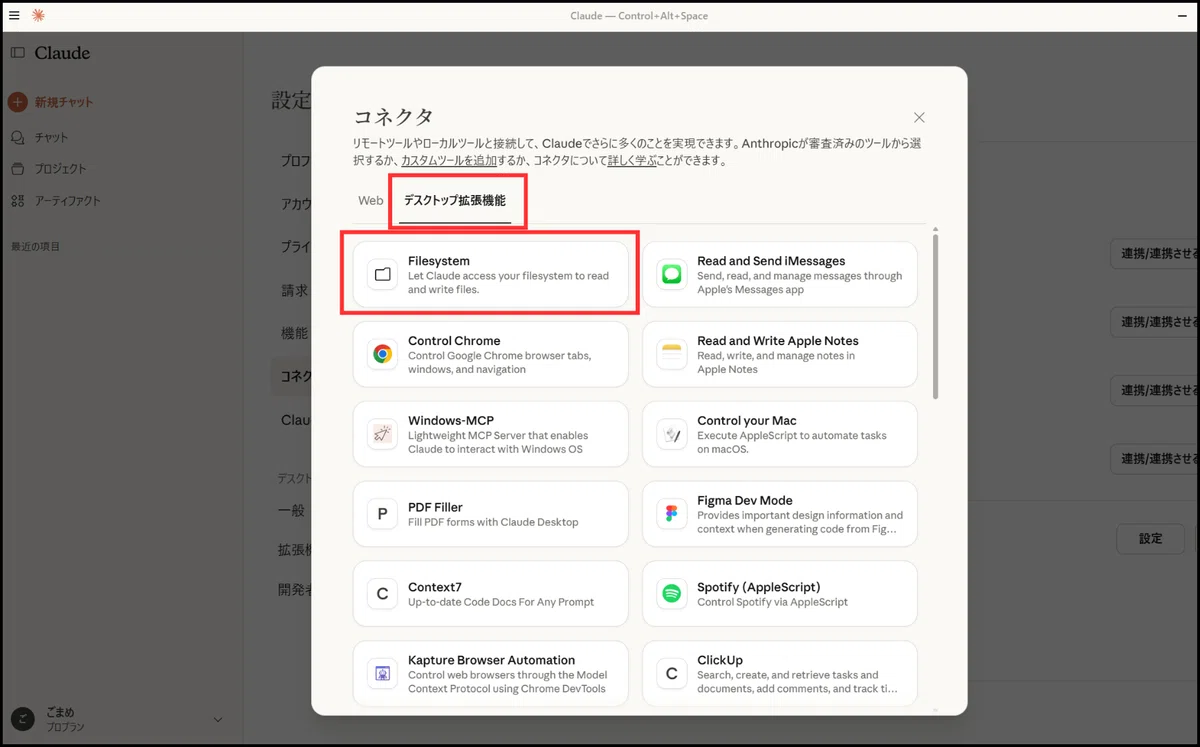Click the green iMessages icon
This screenshot has width=1200, height=747.
[x=672, y=274]
